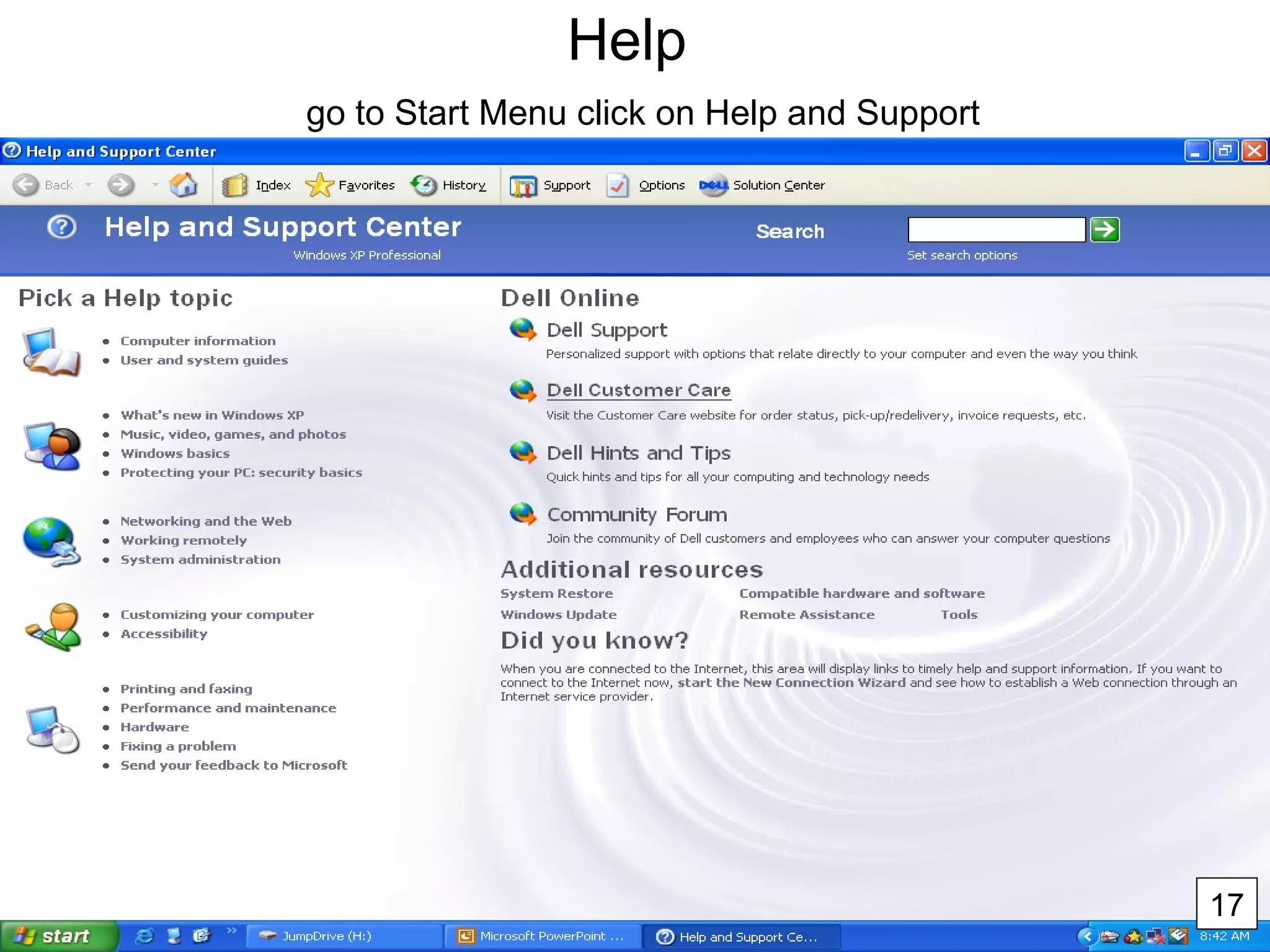Click the taskbar clock showing 8:42 AM
This screenshot has height=952, width=1270.
(1224, 937)
